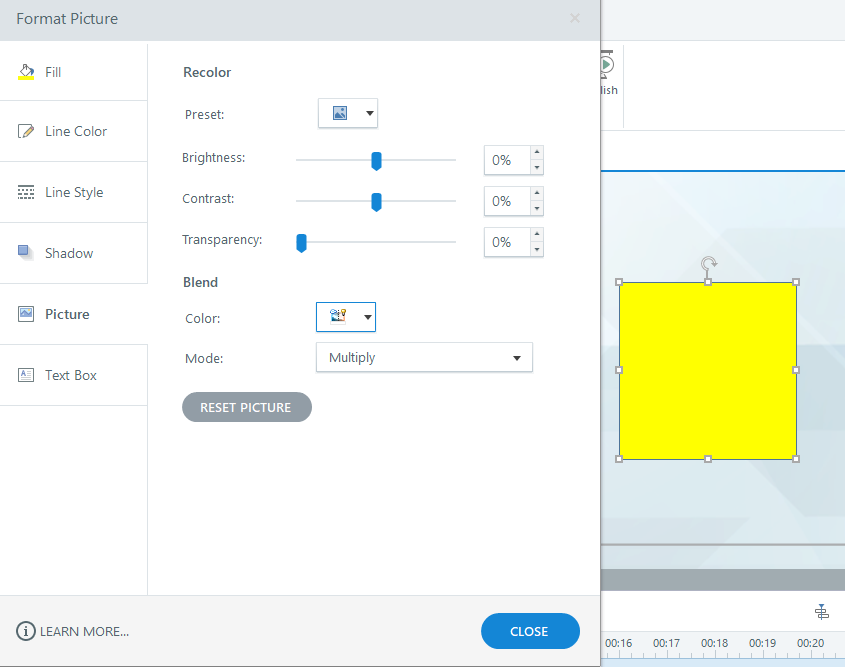The width and height of the screenshot is (845, 667).
Task: Click the timeline settings icon at bottom right
Action: point(821,612)
